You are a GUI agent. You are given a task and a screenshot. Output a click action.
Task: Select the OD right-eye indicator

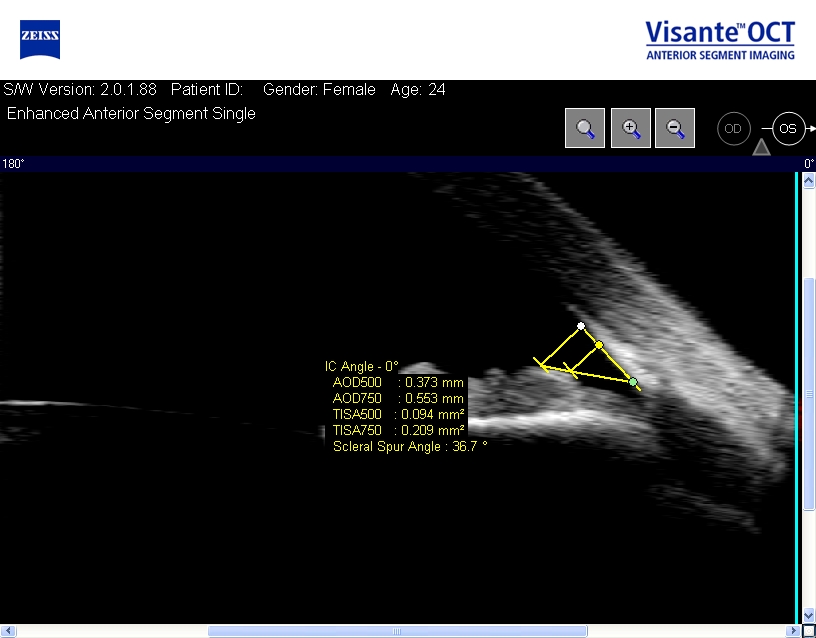(x=733, y=129)
